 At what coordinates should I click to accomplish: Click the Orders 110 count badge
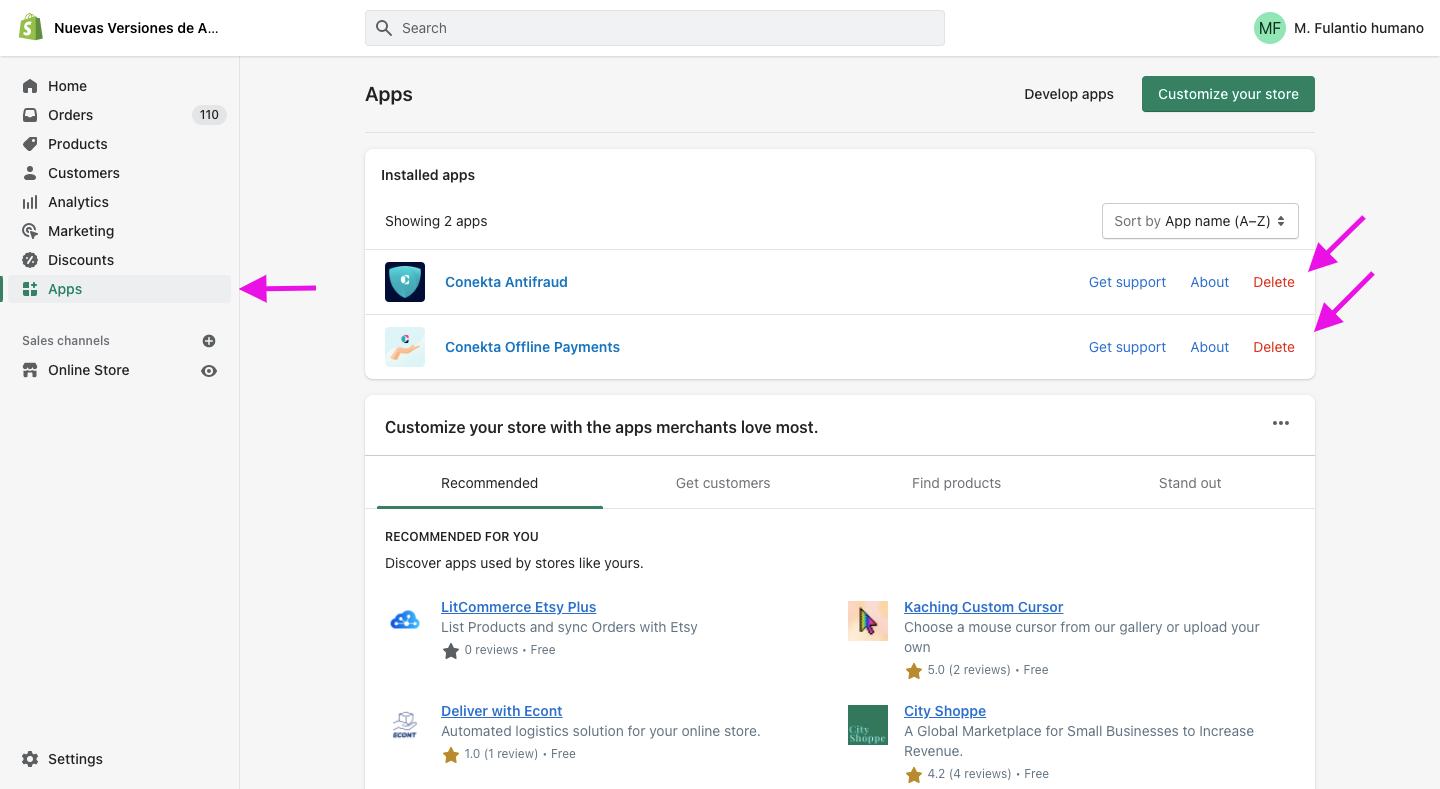tap(209, 115)
